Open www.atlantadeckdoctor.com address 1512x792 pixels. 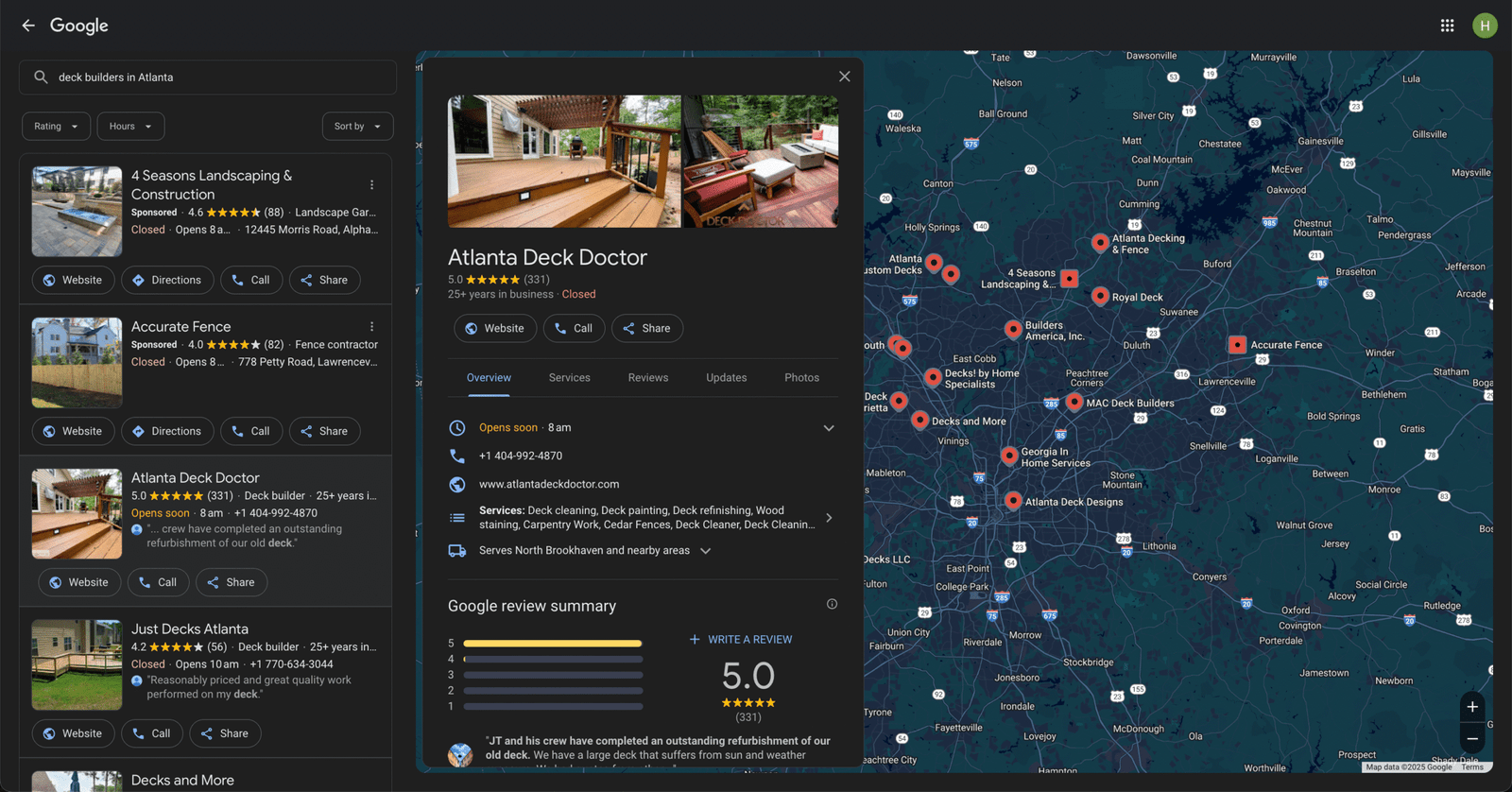(549, 484)
